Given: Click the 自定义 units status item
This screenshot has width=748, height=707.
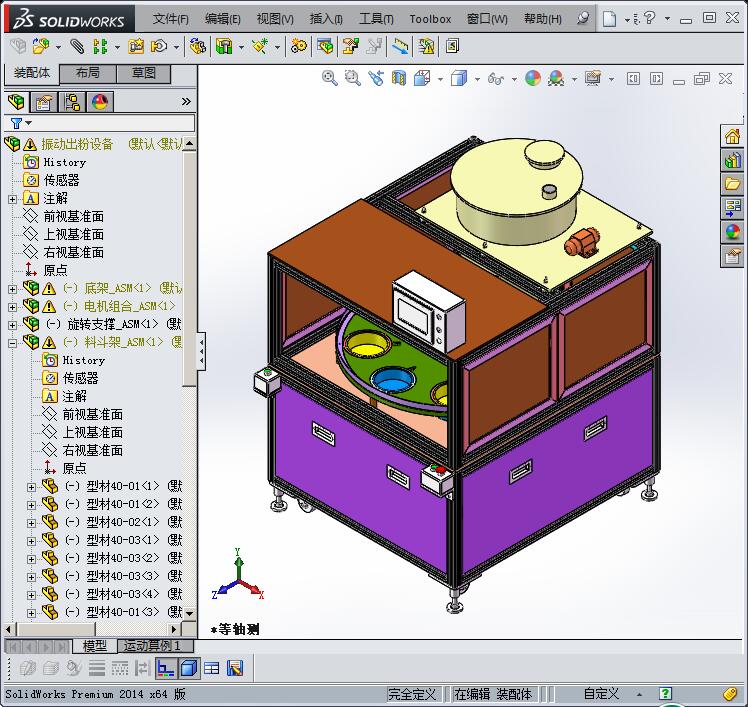Looking at the screenshot, I should click(x=601, y=693).
